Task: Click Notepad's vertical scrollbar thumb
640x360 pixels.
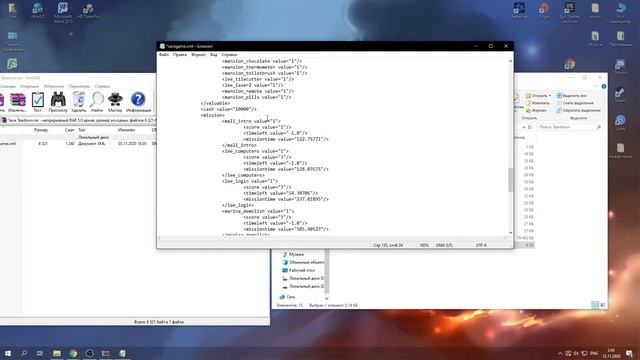Action: coord(511,179)
